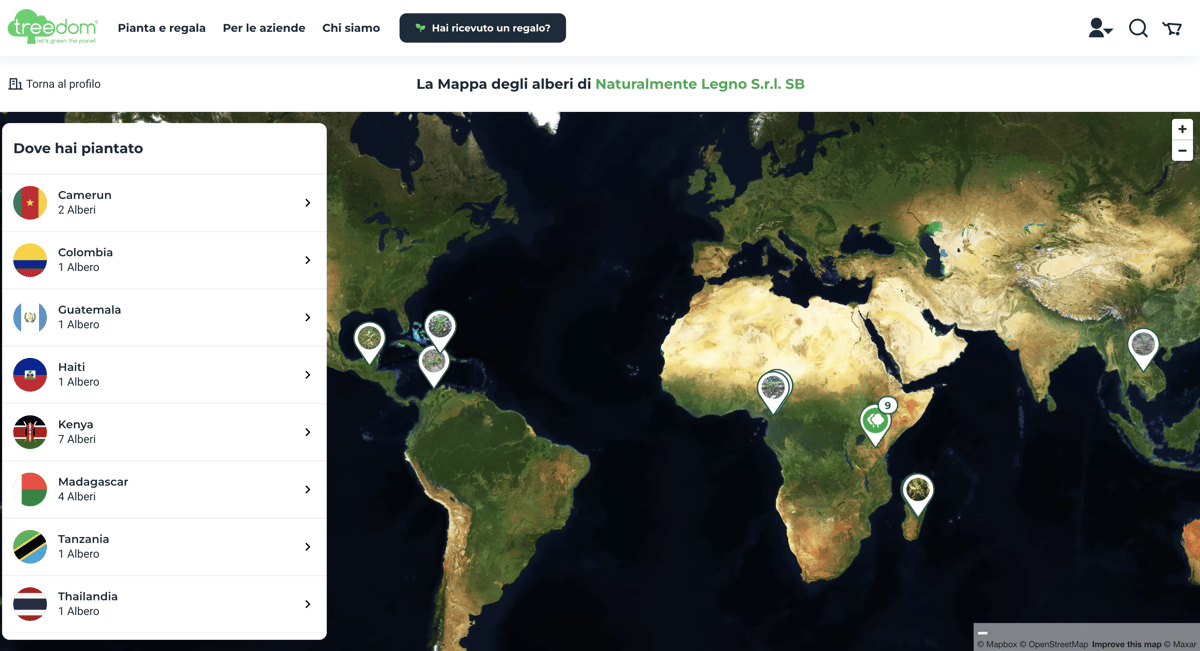This screenshot has width=1200, height=651.
Task: Click the Guatemala tree map pin
Action: point(370,339)
